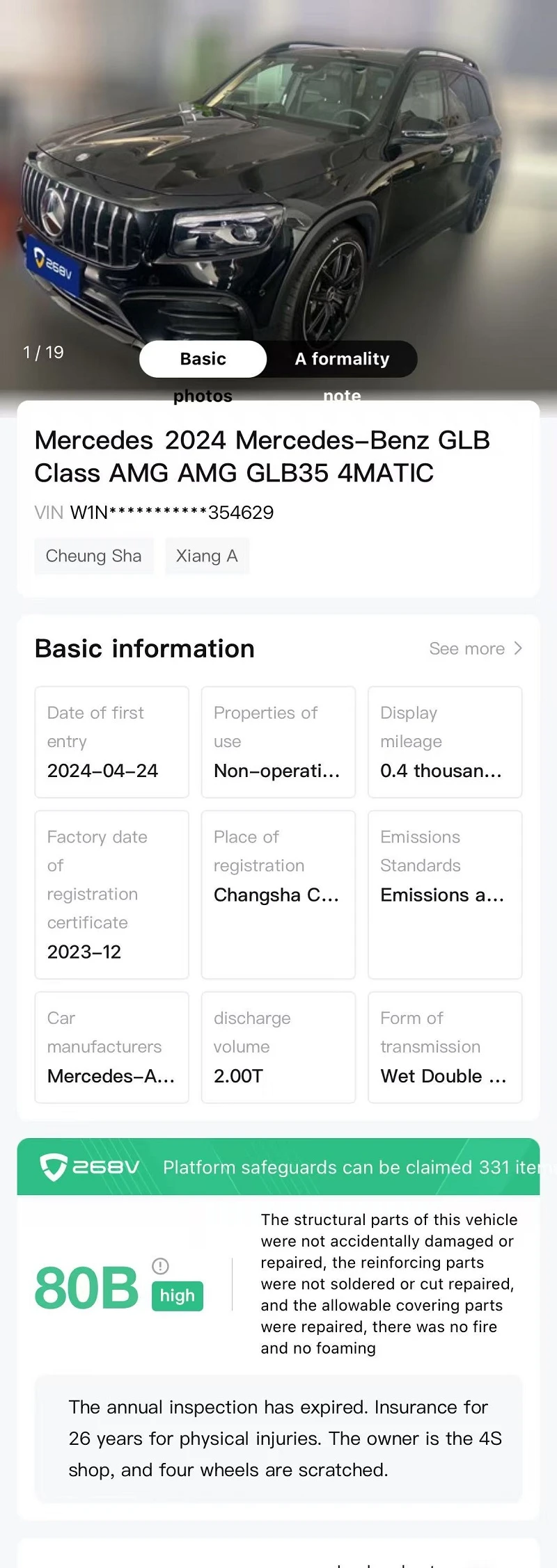Expand the Properties of use card
Image resolution: width=557 pixels, height=1568 pixels.
click(278, 742)
